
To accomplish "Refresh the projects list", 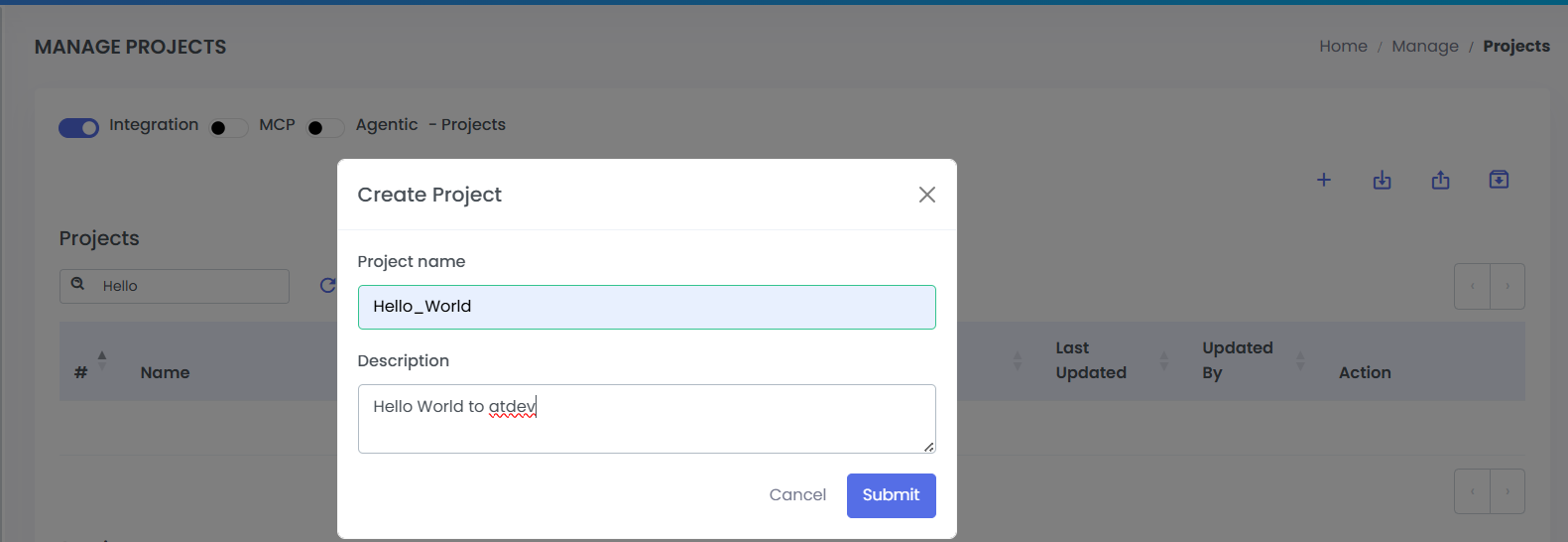I will (x=327, y=286).
